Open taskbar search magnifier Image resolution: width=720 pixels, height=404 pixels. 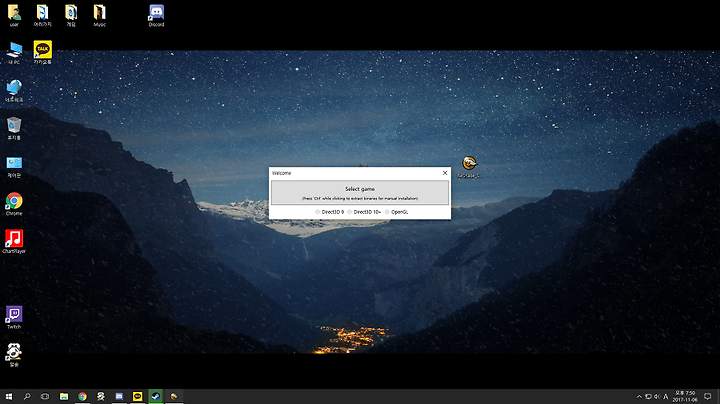coord(27,396)
